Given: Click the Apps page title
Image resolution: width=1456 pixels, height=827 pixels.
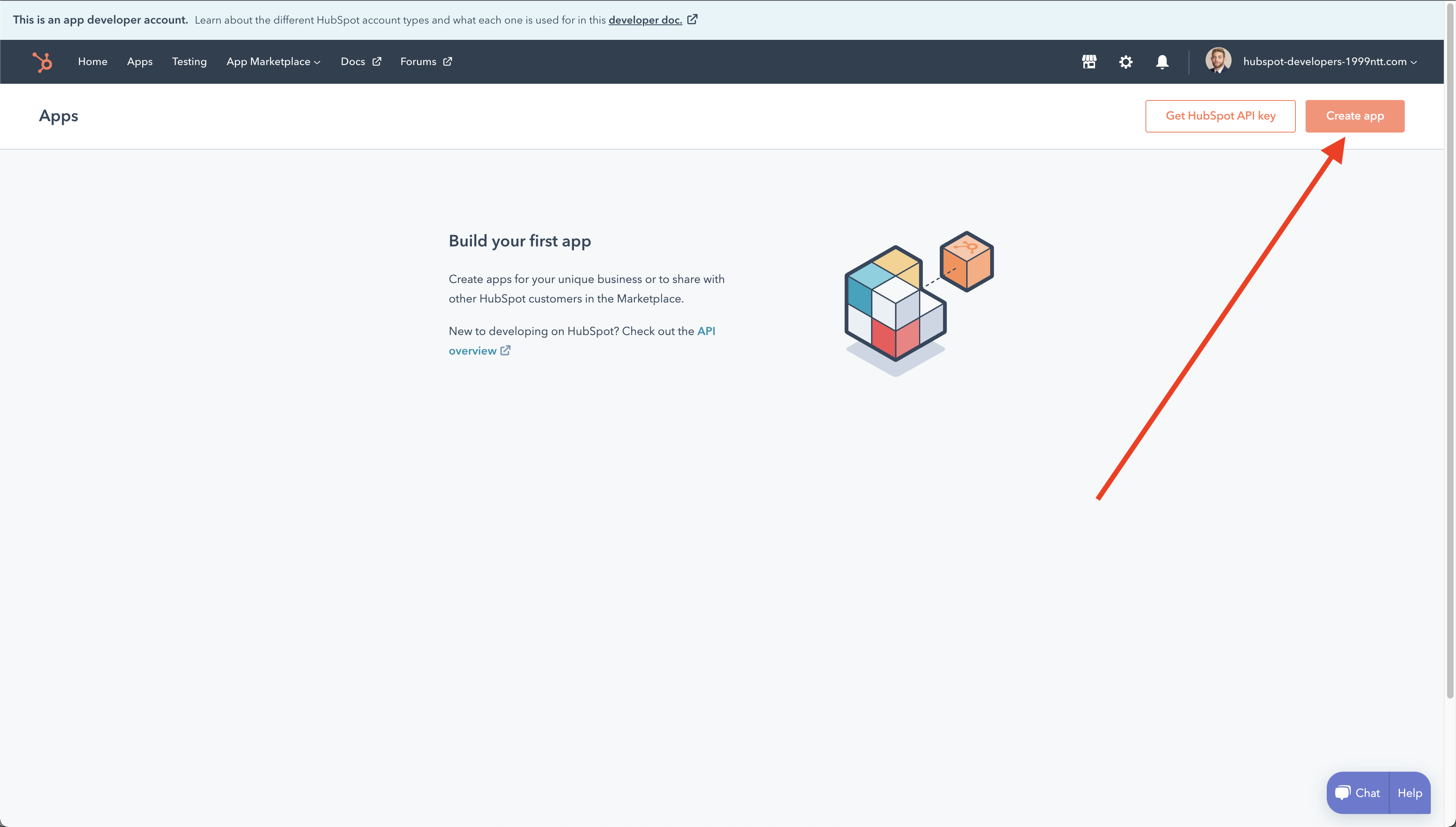Looking at the screenshot, I should (x=59, y=116).
